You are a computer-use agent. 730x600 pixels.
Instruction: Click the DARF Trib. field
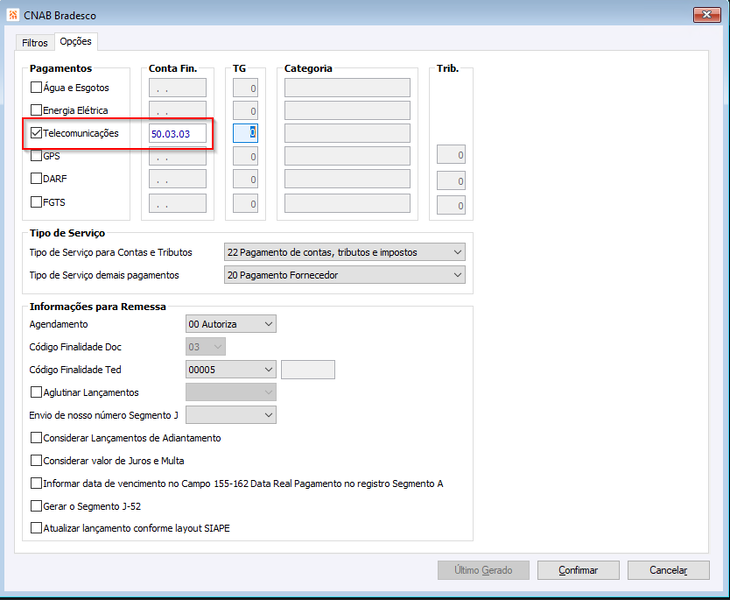[451, 181]
